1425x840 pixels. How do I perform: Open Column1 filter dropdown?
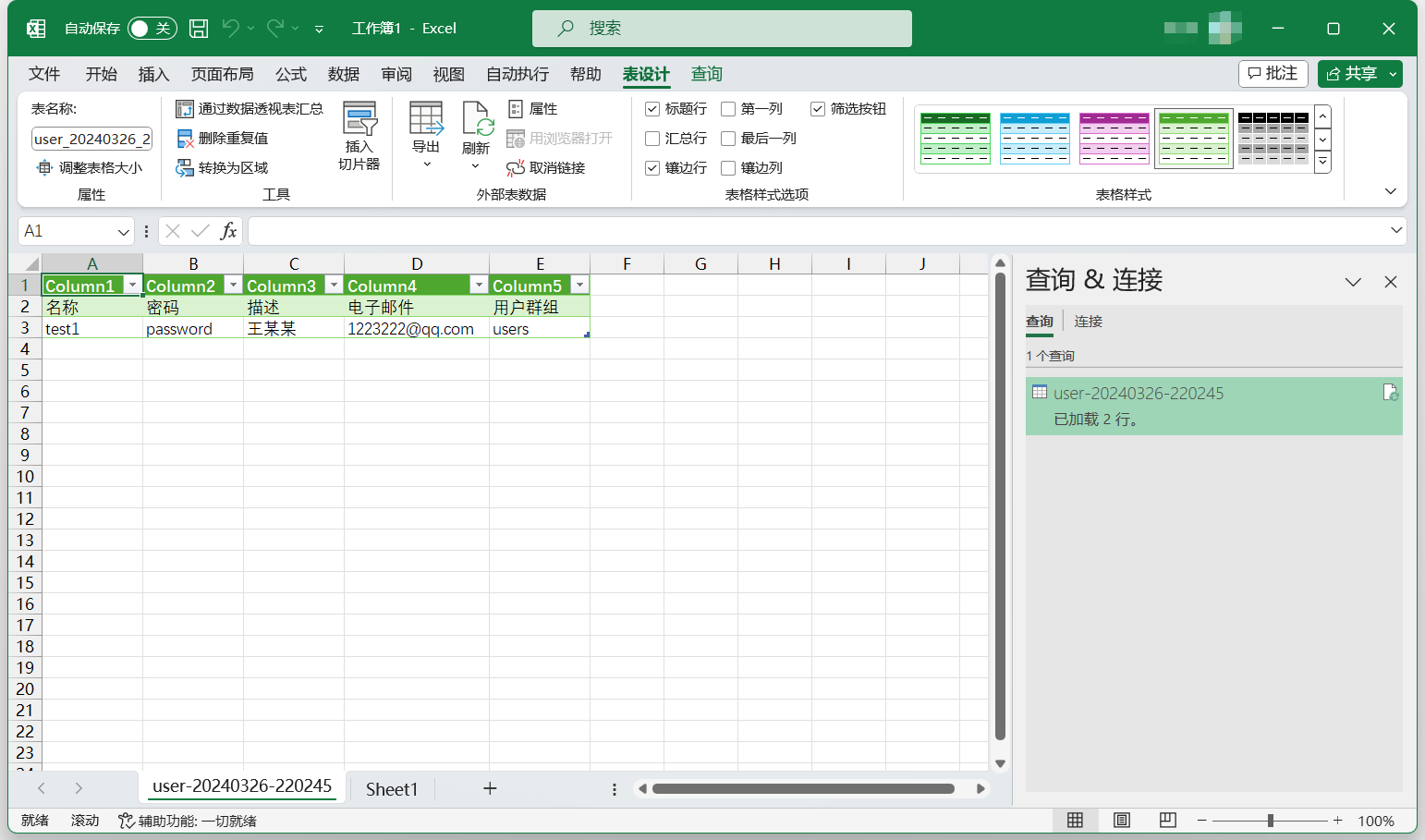(132, 286)
